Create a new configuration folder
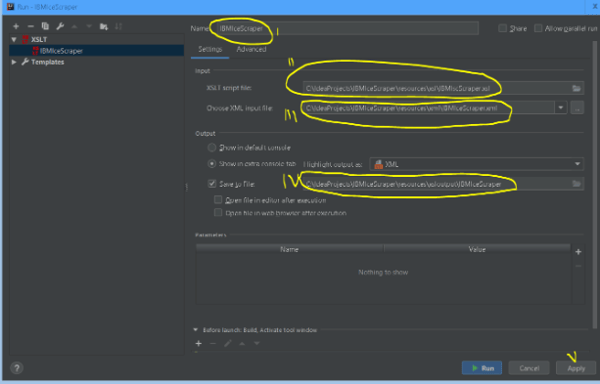Viewport: 600px width, 384px height. 103,26
